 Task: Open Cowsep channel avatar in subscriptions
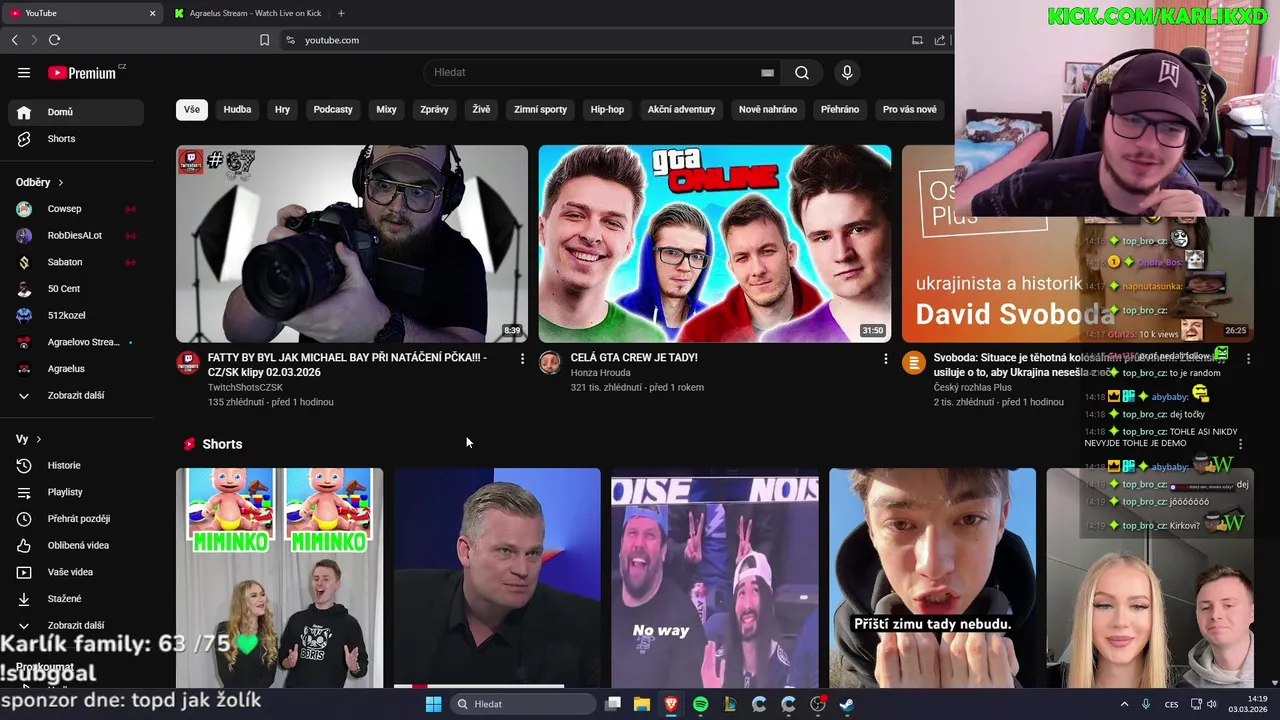pos(24,209)
